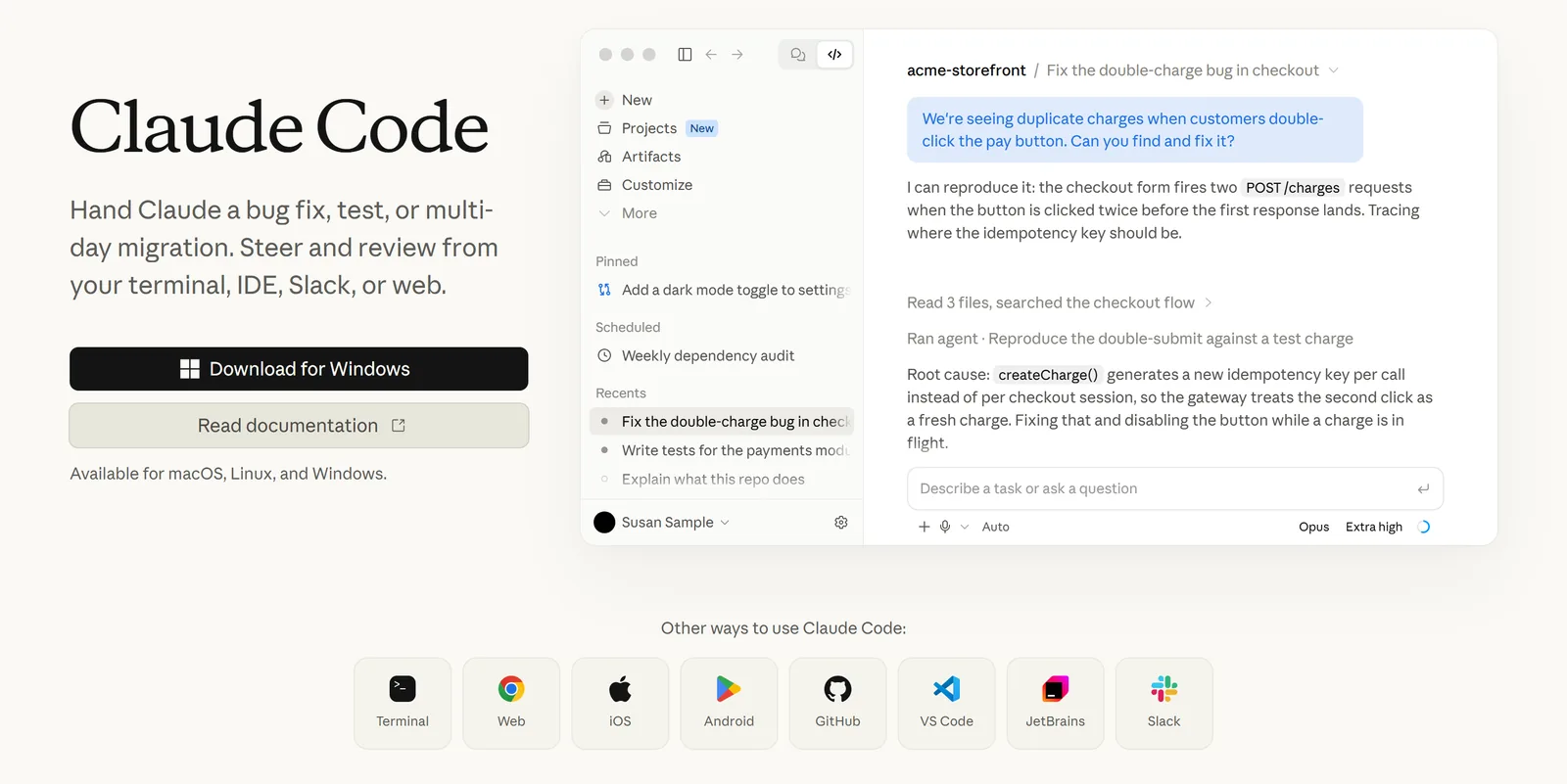
Task: Open the JetBrains option card
Action: pyautogui.click(x=1055, y=704)
